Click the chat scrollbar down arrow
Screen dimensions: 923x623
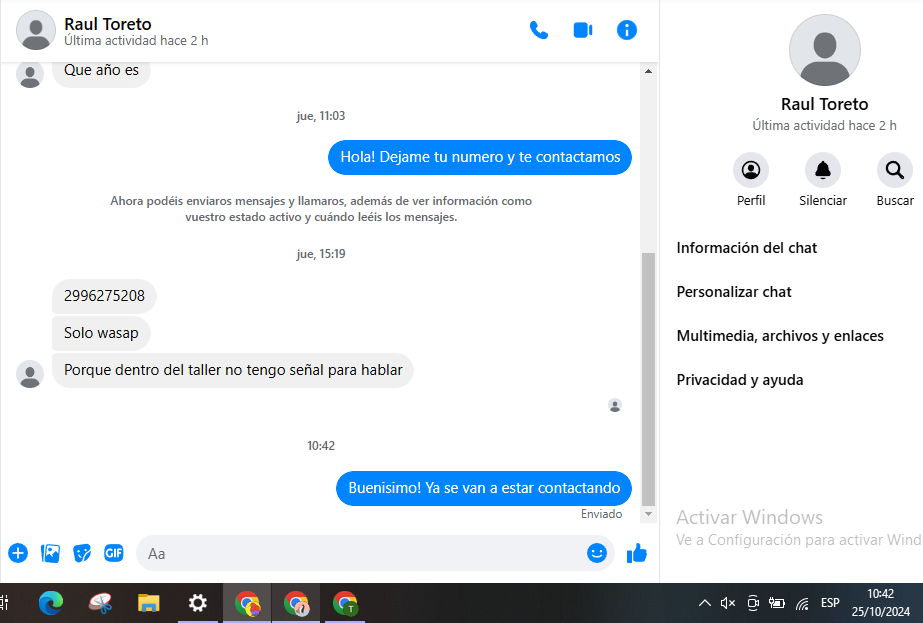pos(648,514)
